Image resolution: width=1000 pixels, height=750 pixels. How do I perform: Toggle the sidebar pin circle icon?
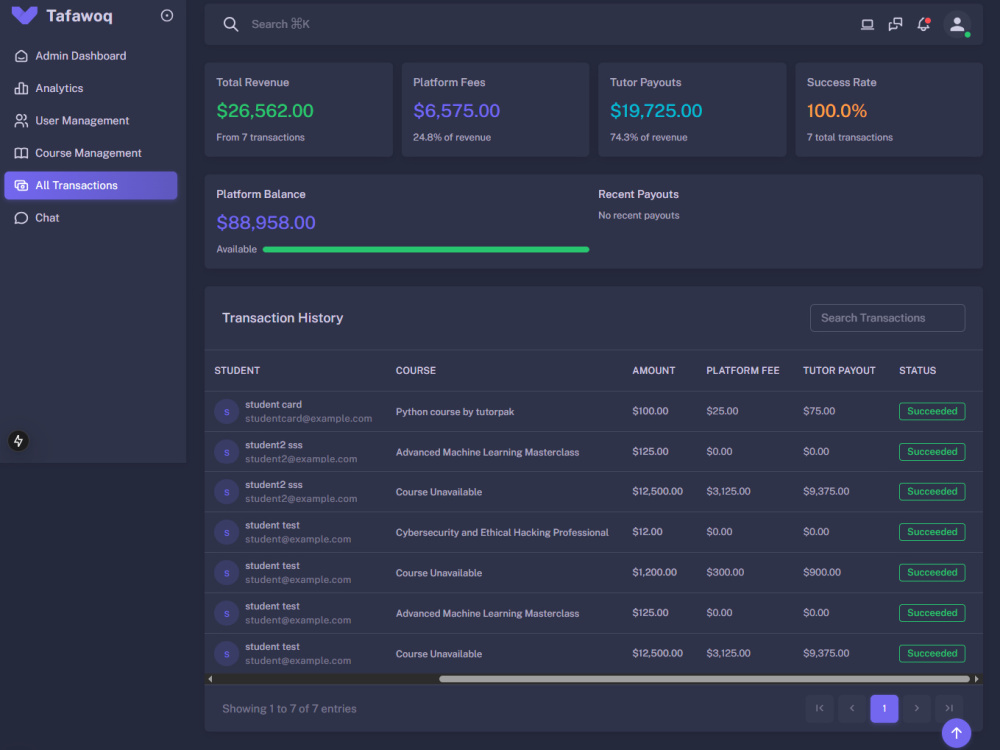[166, 15]
